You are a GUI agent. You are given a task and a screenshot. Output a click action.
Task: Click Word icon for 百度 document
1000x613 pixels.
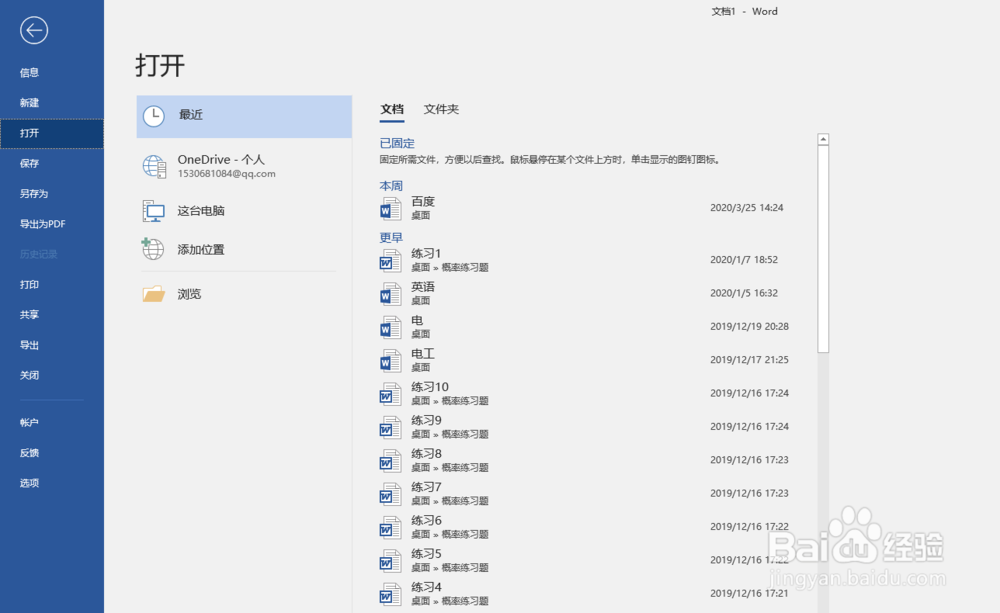(390, 209)
